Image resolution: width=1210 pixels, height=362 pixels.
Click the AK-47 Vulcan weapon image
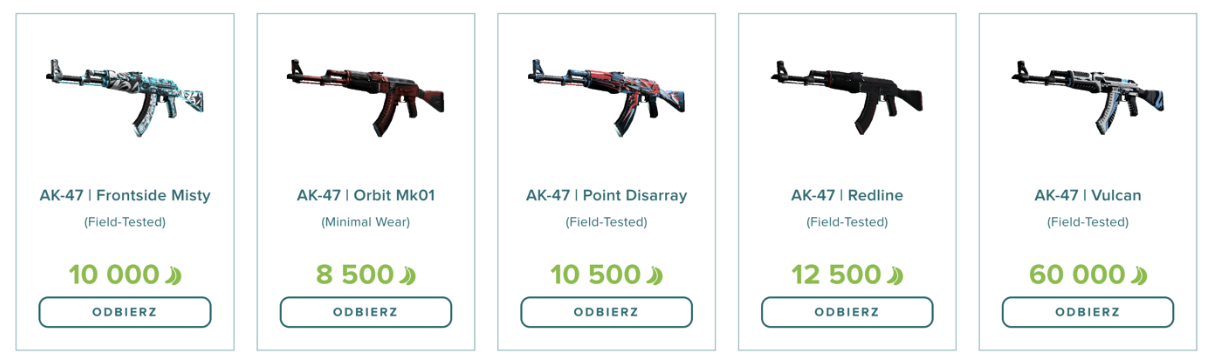[1088, 94]
